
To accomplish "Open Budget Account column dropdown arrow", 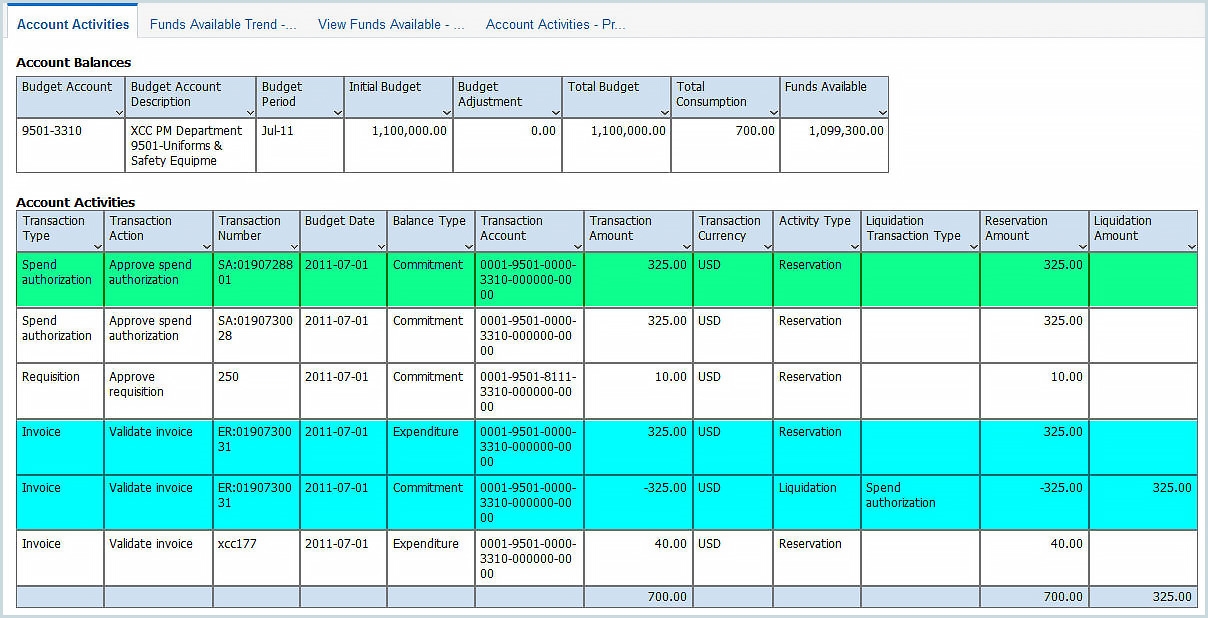I will click(x=119, y=113).
